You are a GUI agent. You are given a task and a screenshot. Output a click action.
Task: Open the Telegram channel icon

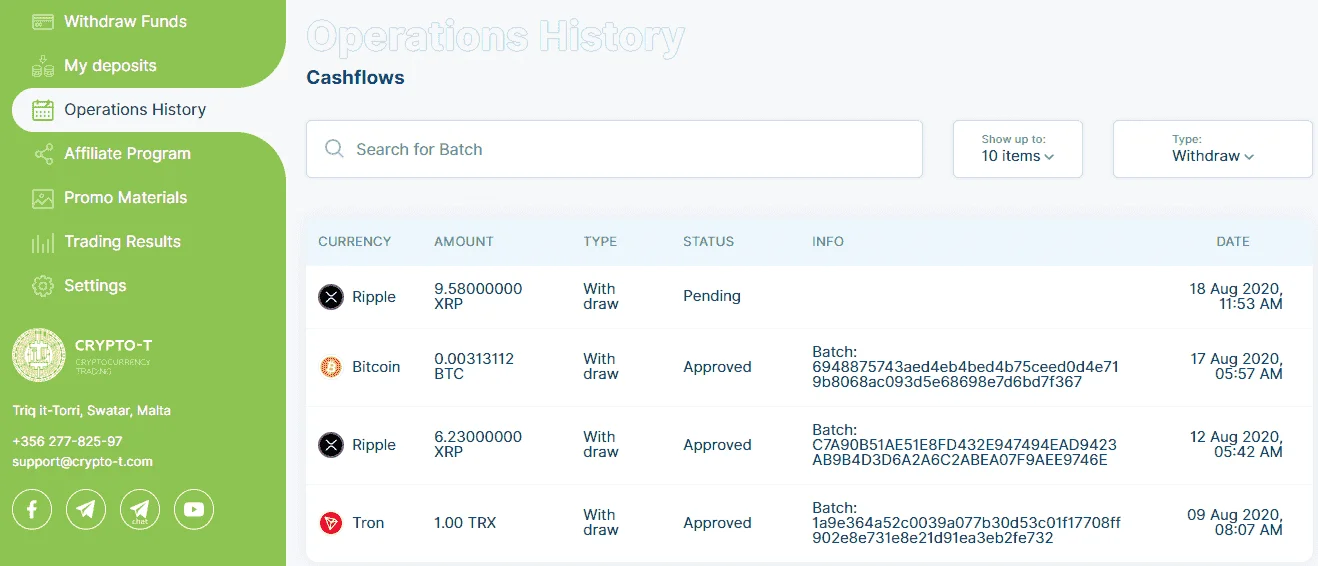point(86,510)
